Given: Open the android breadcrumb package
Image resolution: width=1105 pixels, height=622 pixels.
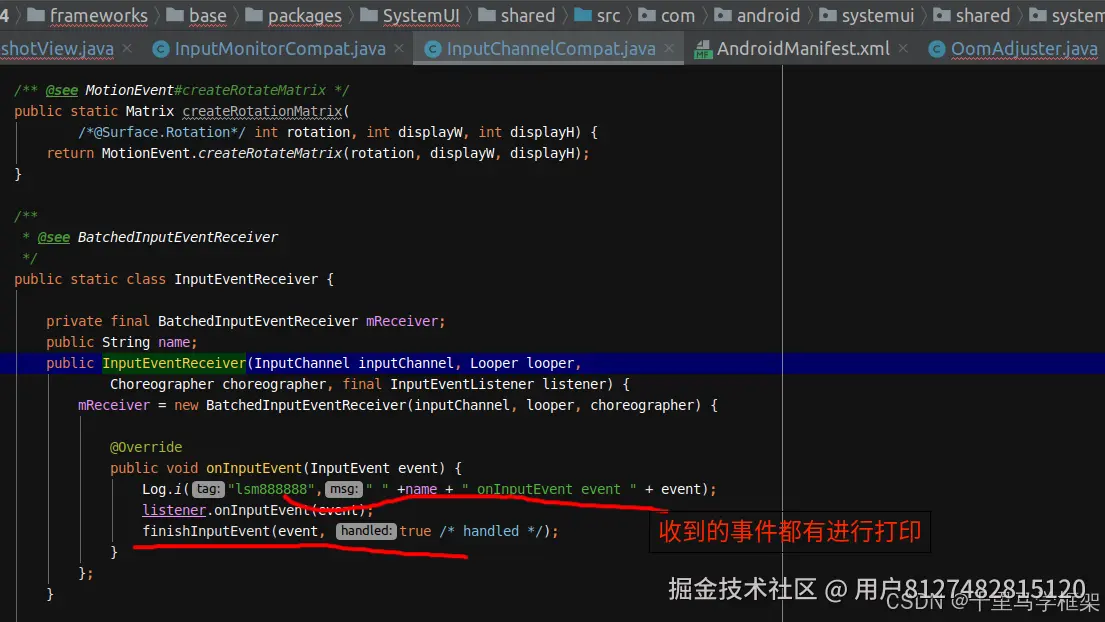Looking at the screenshot, I should (x=757, y=15).
